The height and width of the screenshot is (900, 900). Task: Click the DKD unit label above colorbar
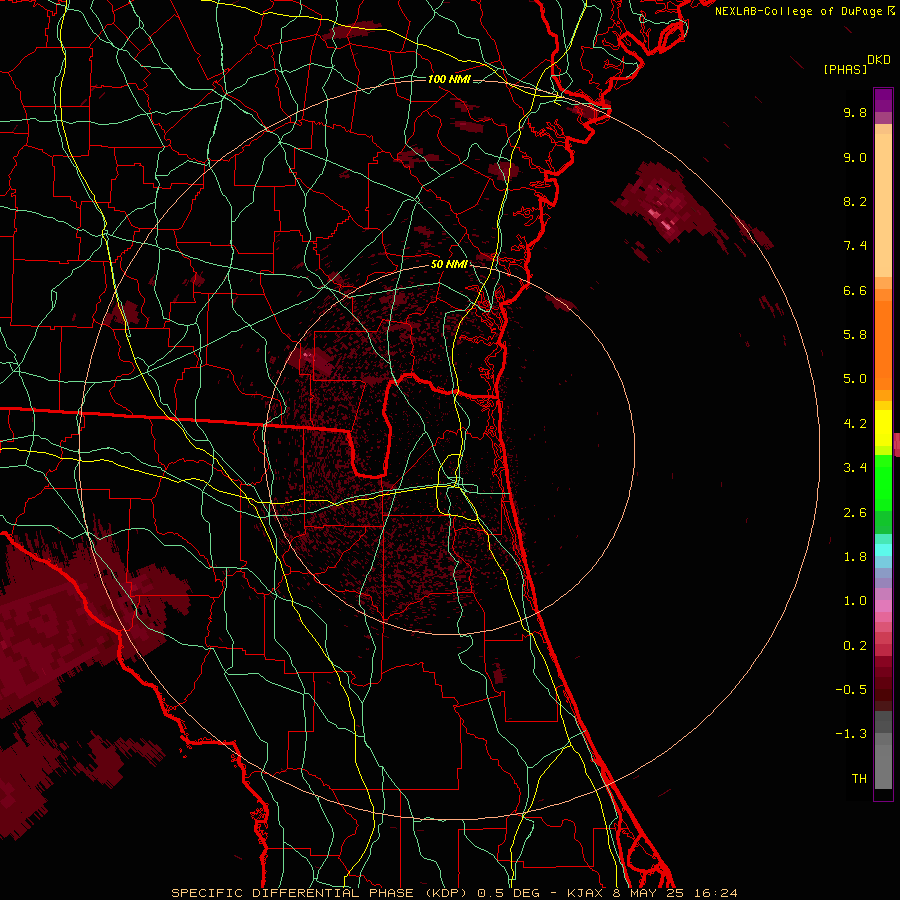point(879,60)
